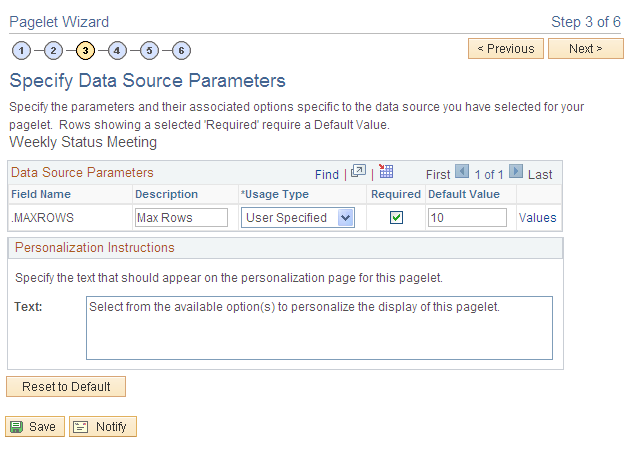Go to wizard step 1 circle
The image size is (633, 470).
[x=21, y=50]
